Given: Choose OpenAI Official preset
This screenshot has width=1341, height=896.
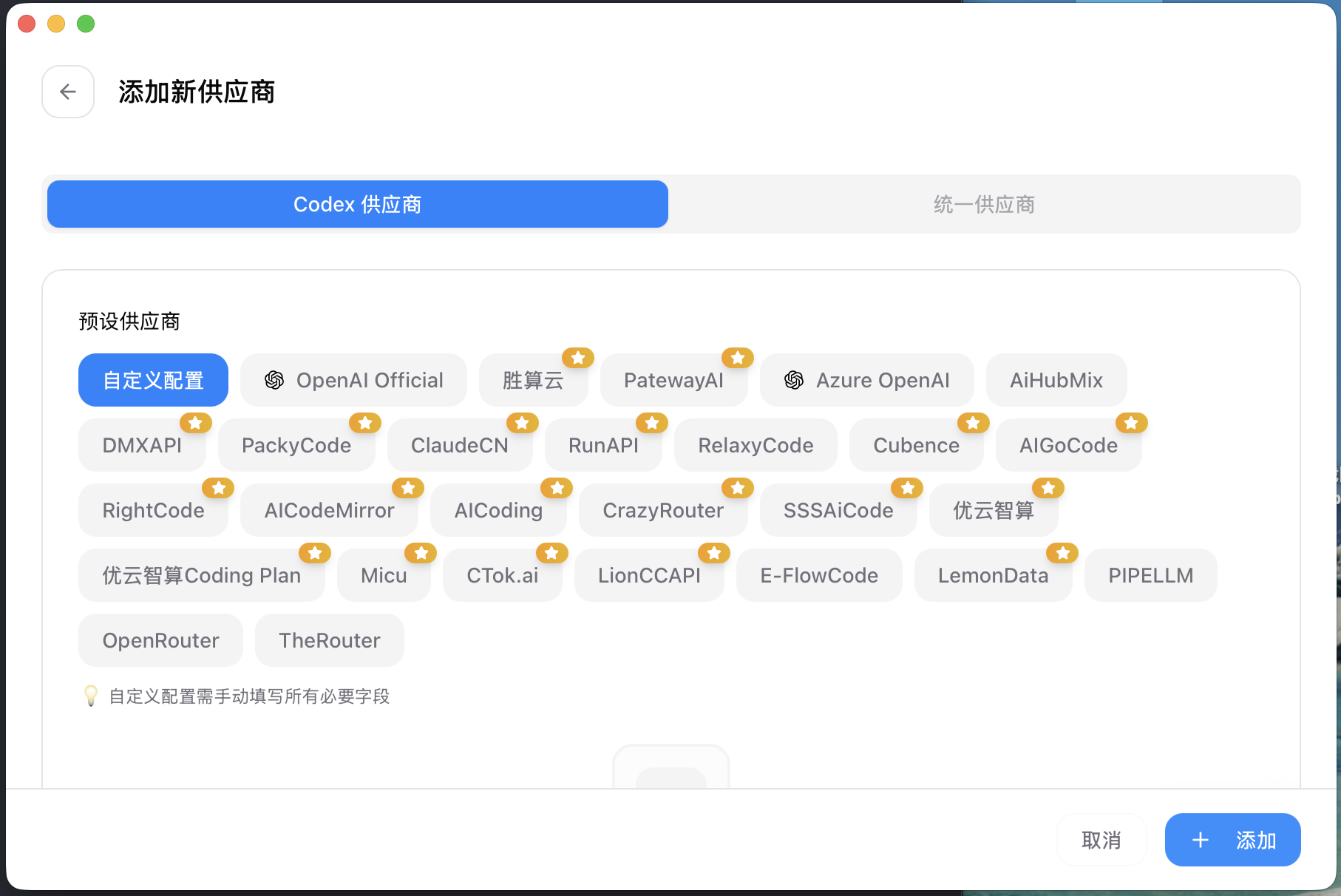Looking at the screenshot, I should point(353,380).
